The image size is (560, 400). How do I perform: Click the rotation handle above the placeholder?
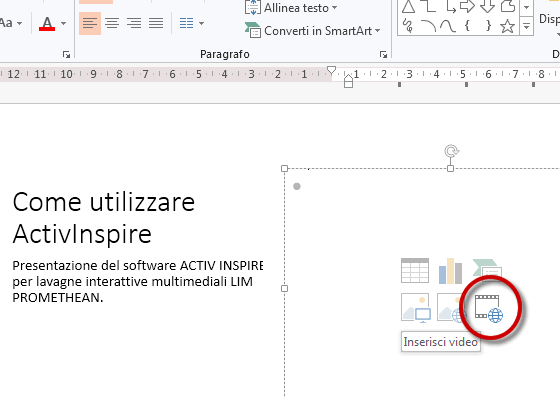tap(451, 151)
